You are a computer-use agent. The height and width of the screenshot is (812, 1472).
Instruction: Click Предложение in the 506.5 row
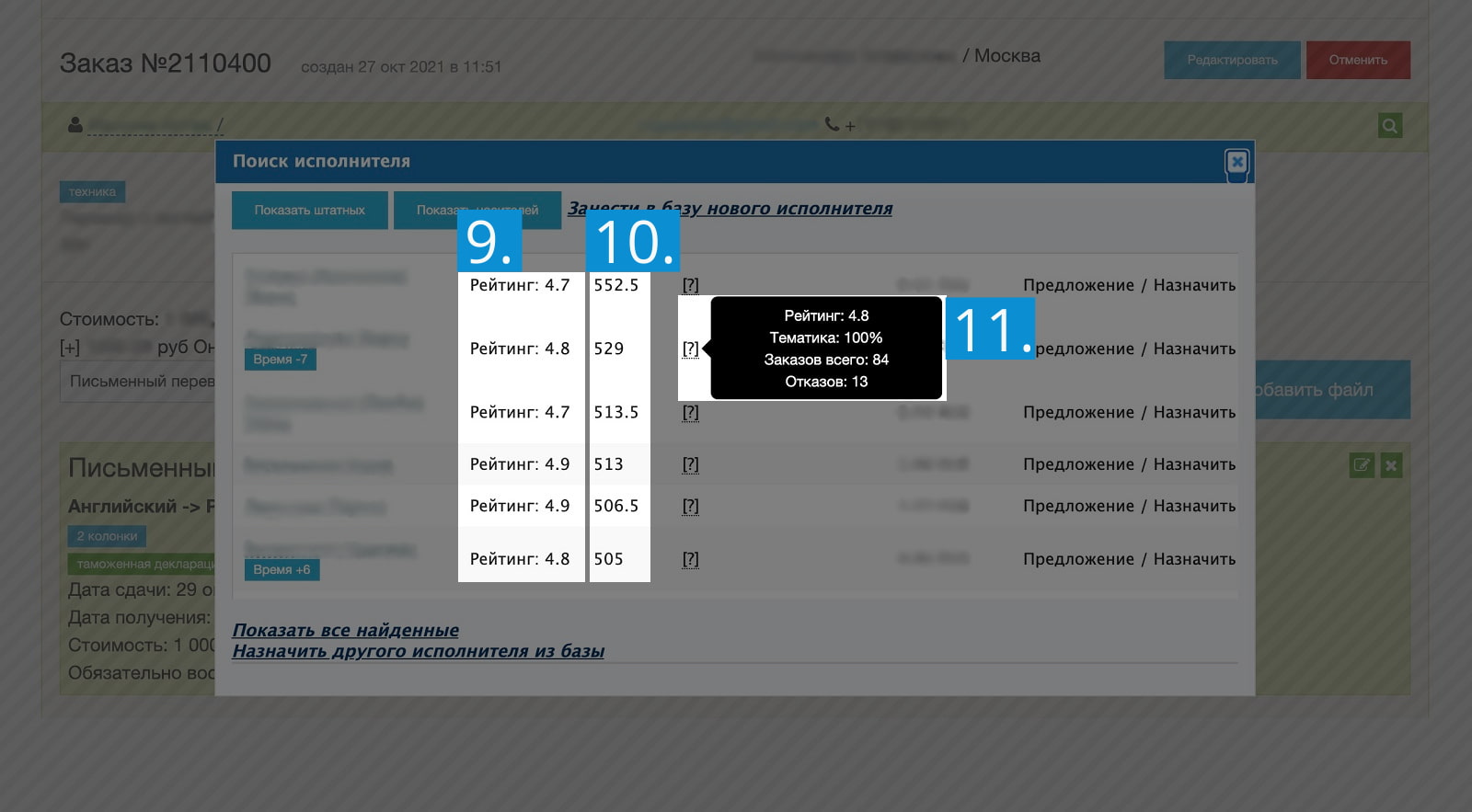[x=1078, y=506]
